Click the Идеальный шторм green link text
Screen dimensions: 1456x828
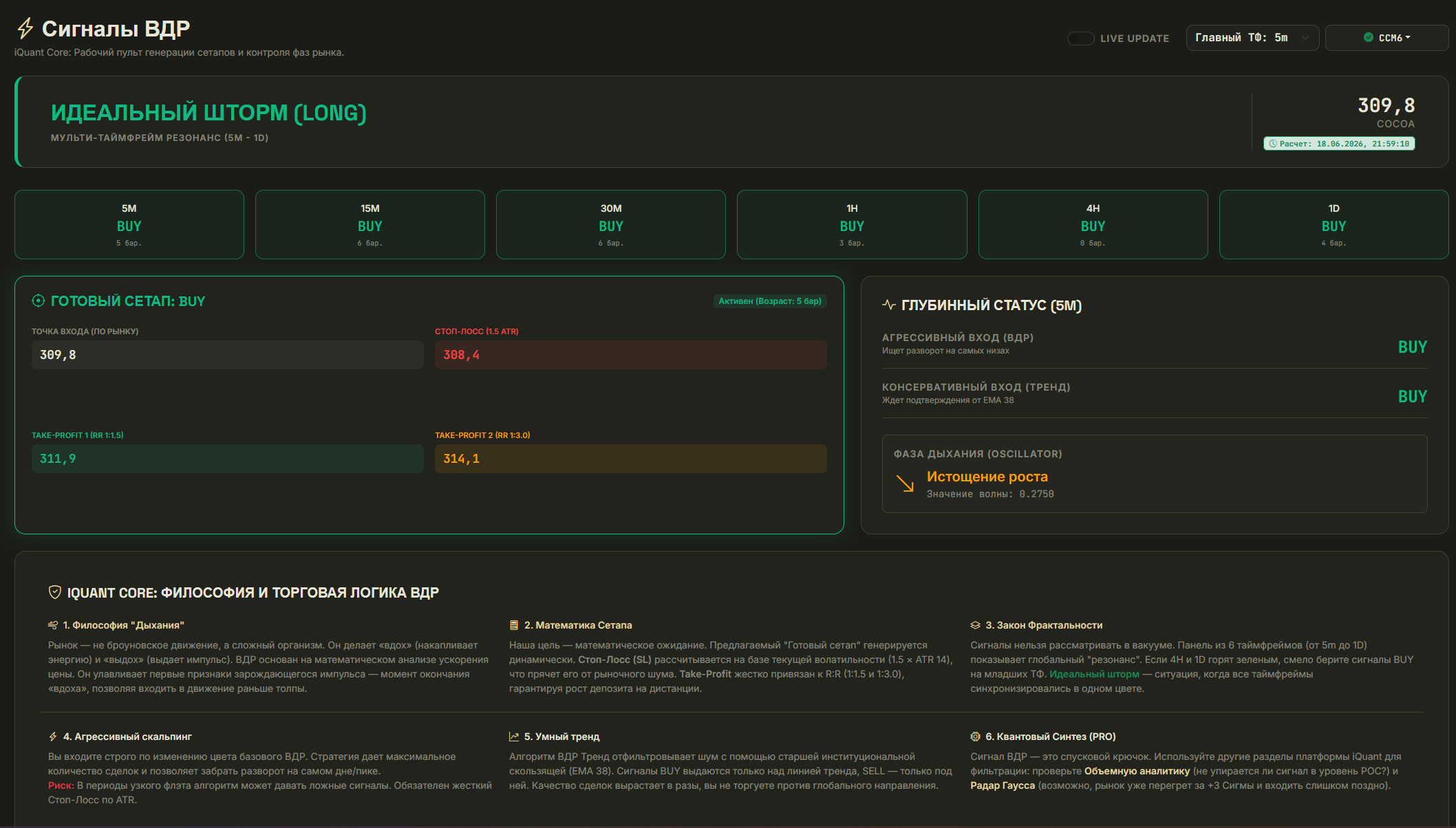click(x=1094, y=674)
